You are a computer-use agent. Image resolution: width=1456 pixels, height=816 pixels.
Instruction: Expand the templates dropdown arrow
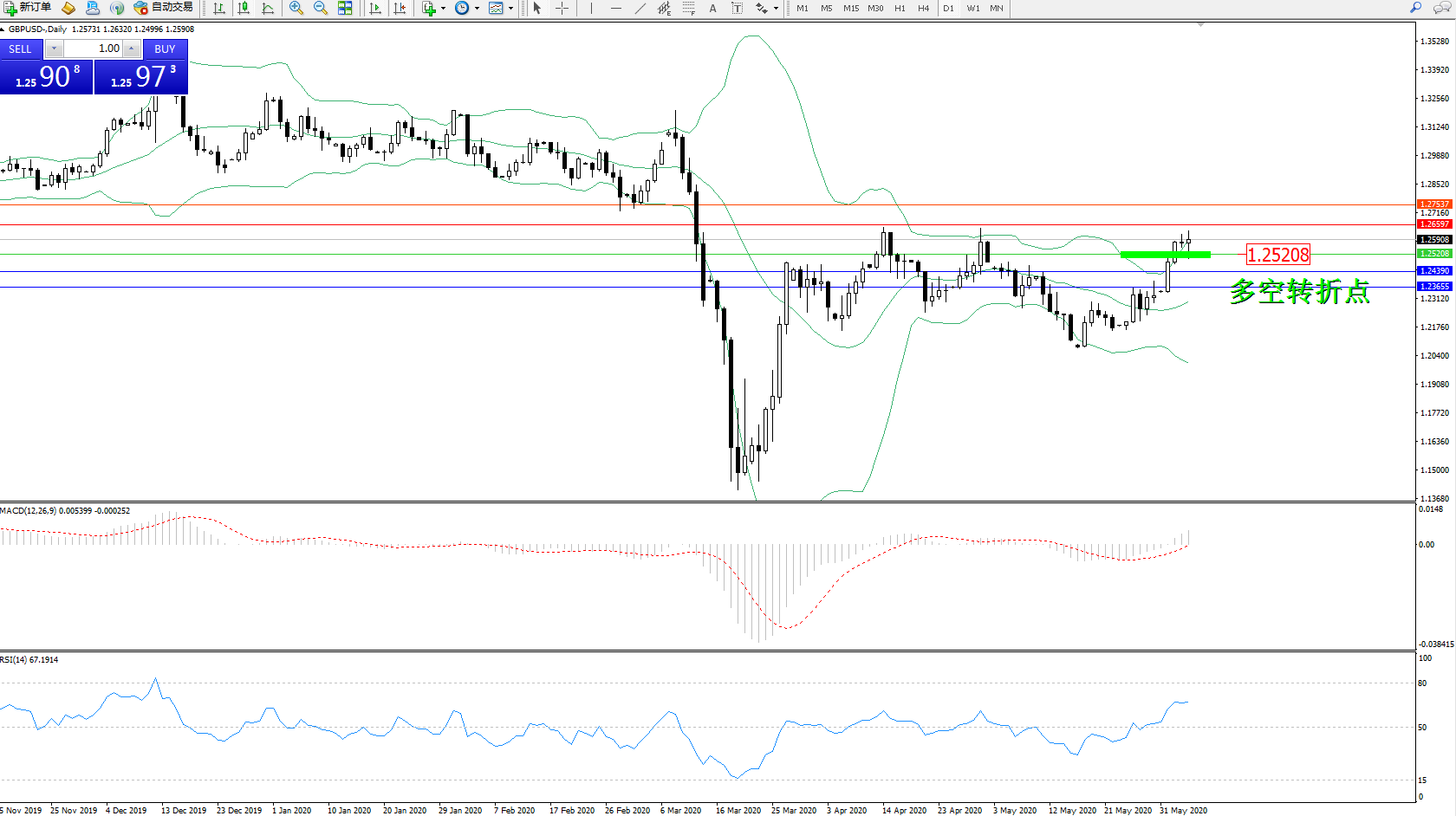[x=510, y=8]
